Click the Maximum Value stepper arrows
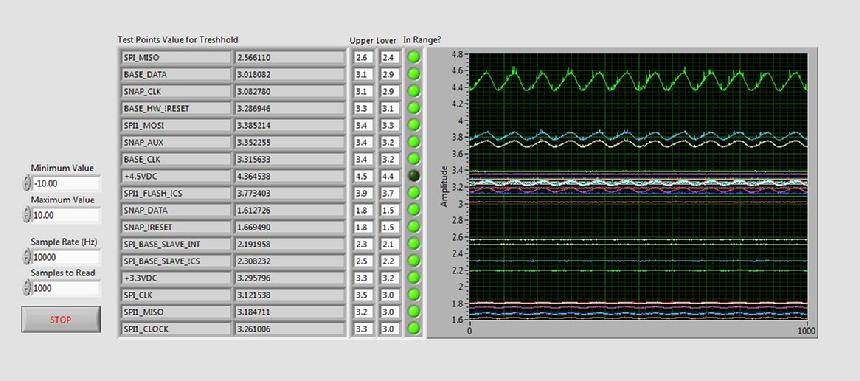860x381 pixels. pyautogui.click(x=27, y=215)
